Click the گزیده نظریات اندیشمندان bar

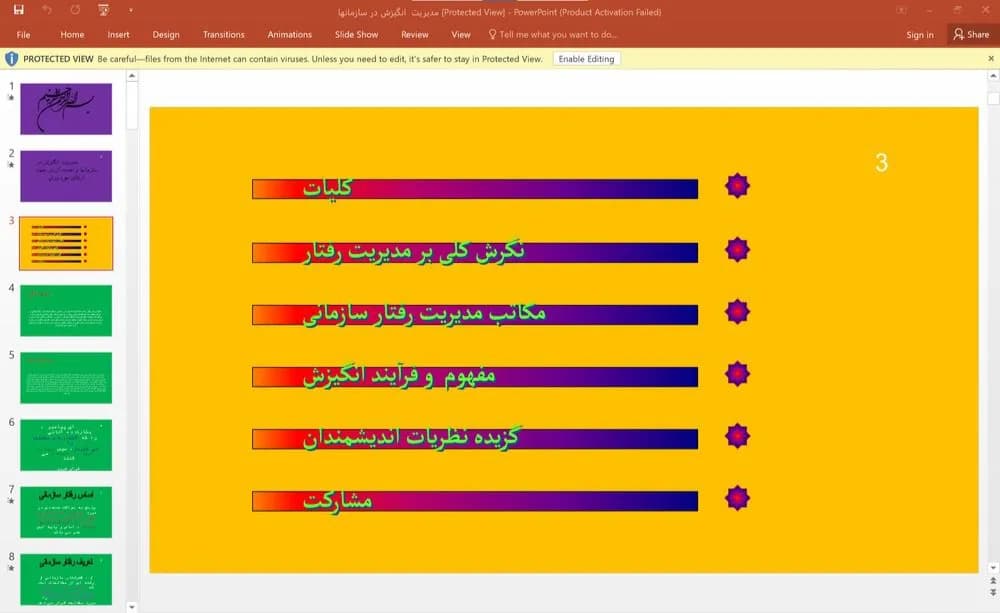(475, 439)
